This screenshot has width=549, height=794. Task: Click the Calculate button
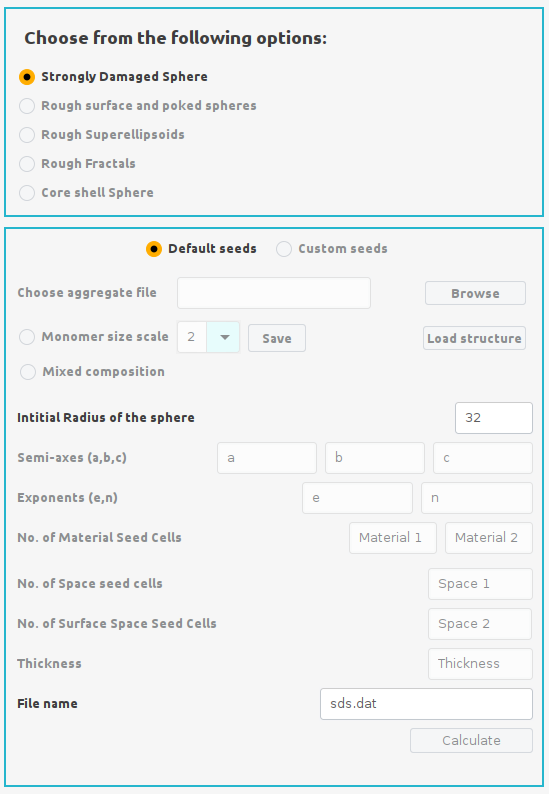tap(471, 740)
